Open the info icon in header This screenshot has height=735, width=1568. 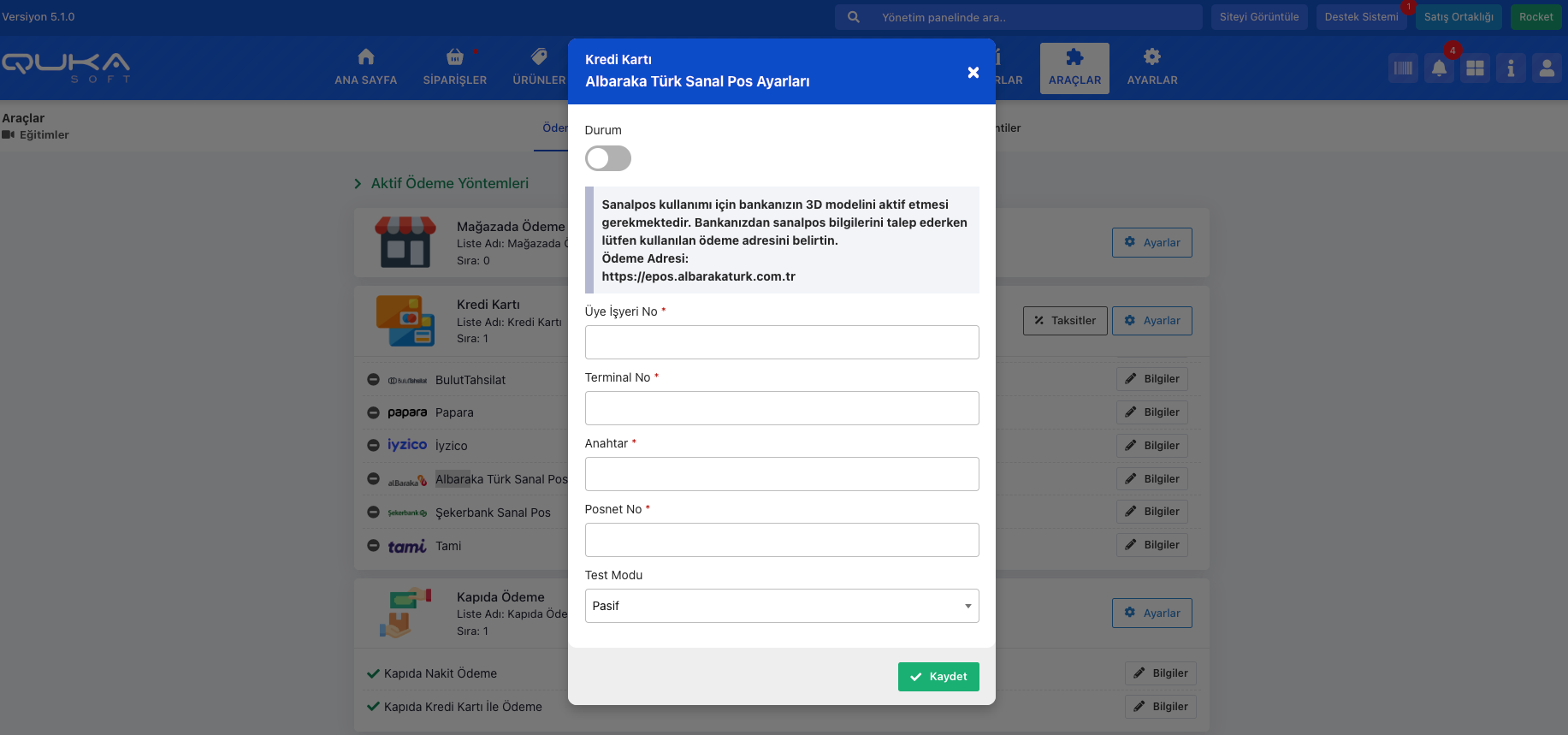pyautogui.click(x=1511, y=68)
